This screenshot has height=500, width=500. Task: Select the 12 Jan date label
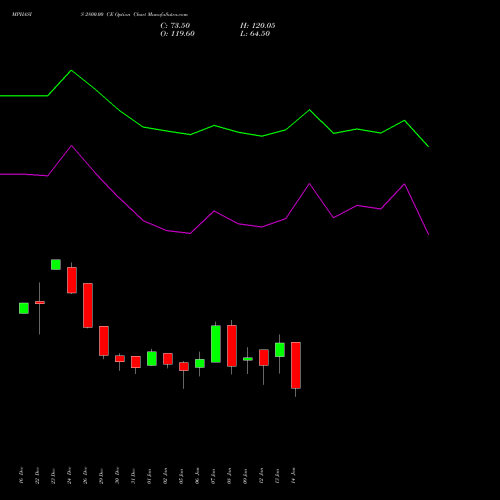pyautogui.click(x=261, y=476)
